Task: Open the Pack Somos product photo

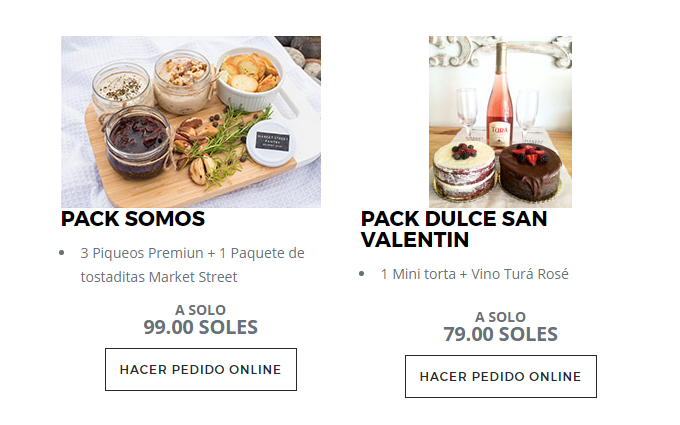Action: tap(191, 122)
